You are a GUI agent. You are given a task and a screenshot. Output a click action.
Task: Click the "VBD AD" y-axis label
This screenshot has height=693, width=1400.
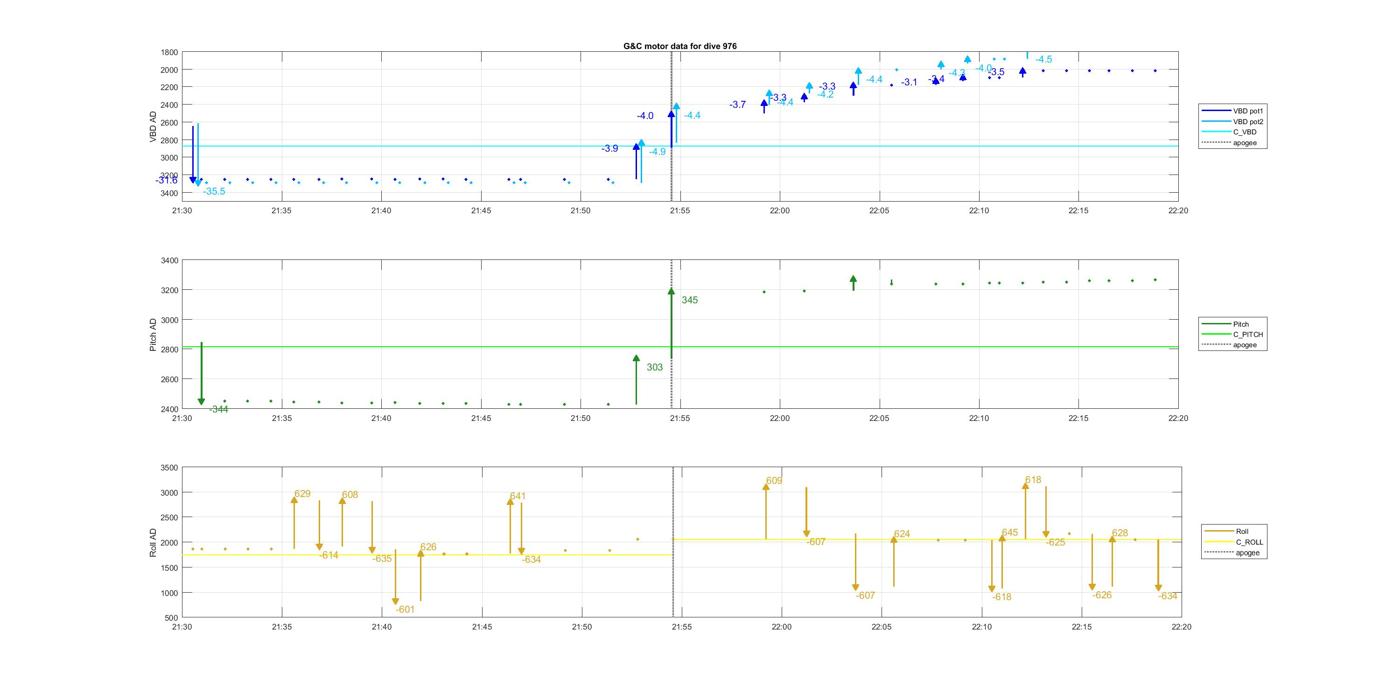point(154,127)
